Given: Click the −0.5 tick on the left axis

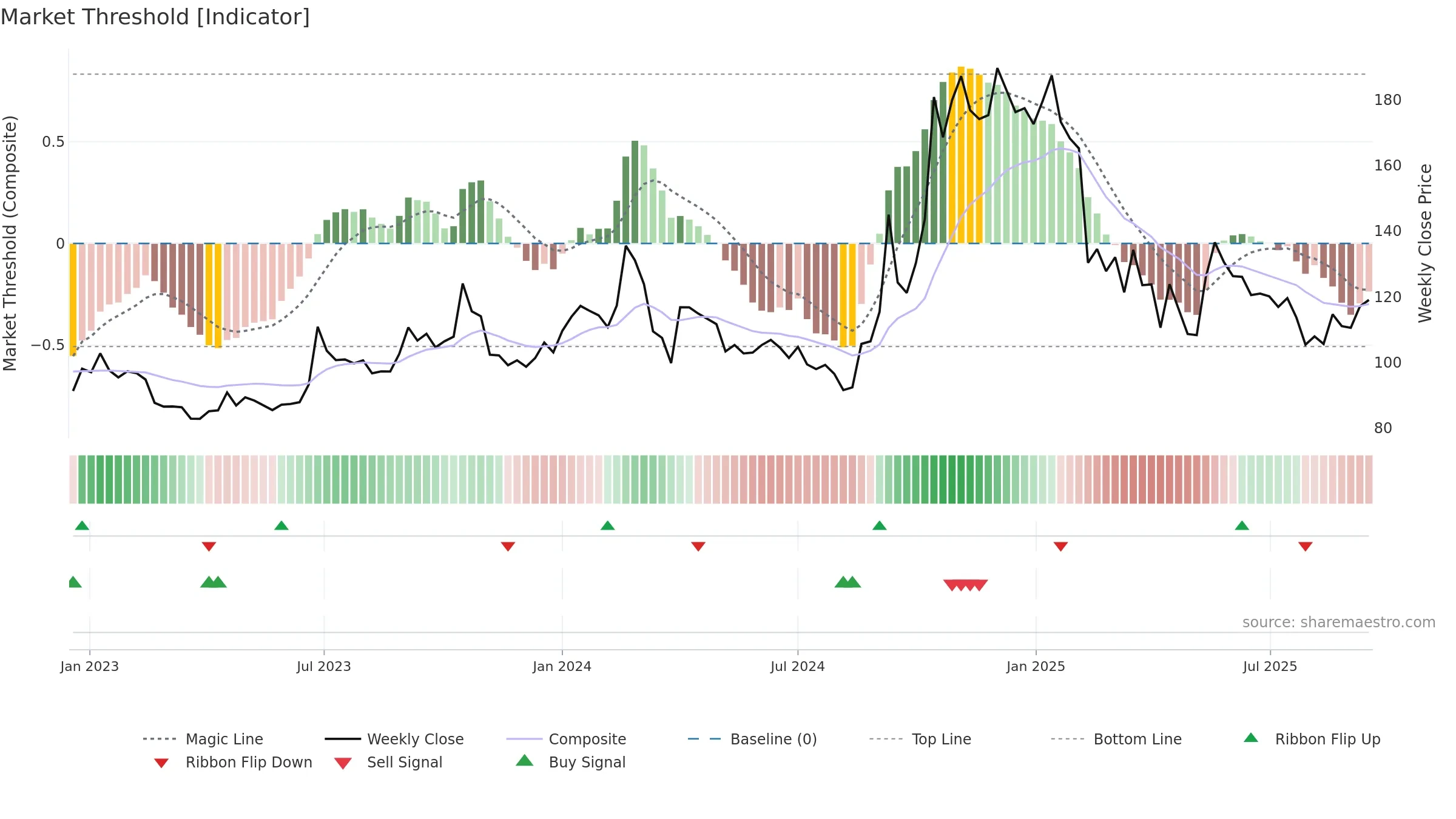Looking at the screenshot, I should coord(48,345).
